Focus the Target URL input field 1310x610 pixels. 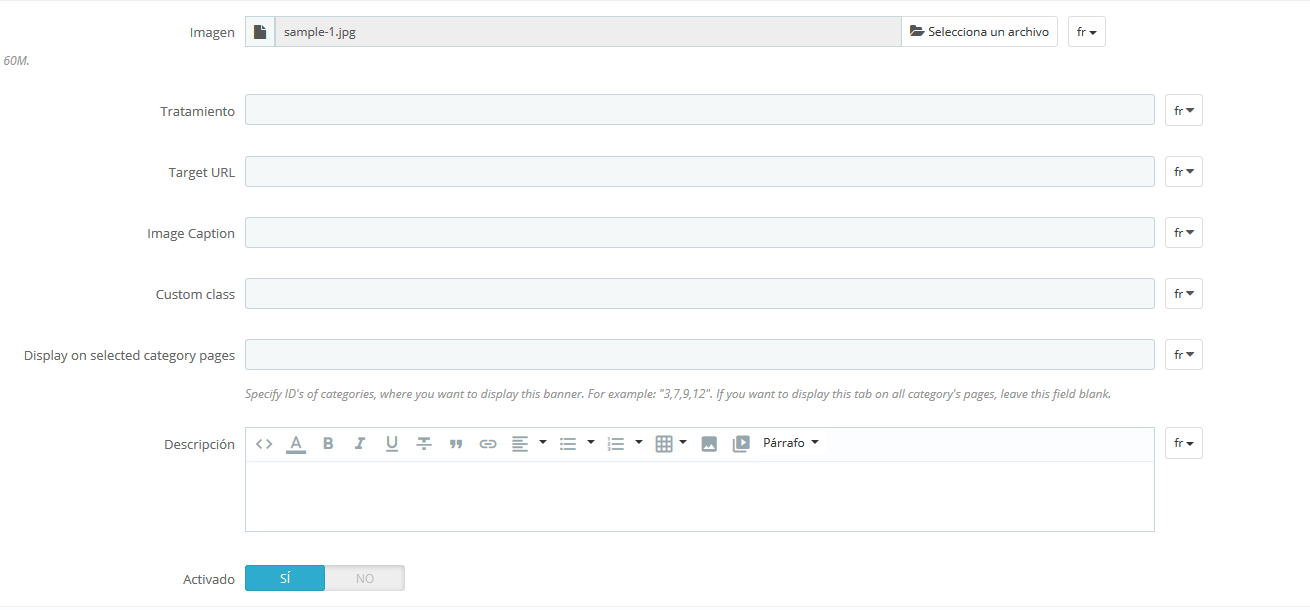tap(700, 172)
